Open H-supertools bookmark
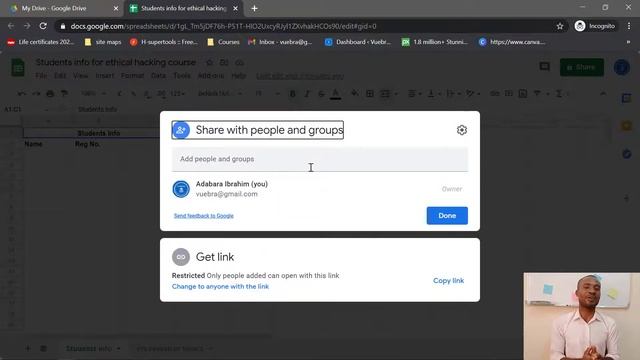The image size is (640, 360). (164, 42)
